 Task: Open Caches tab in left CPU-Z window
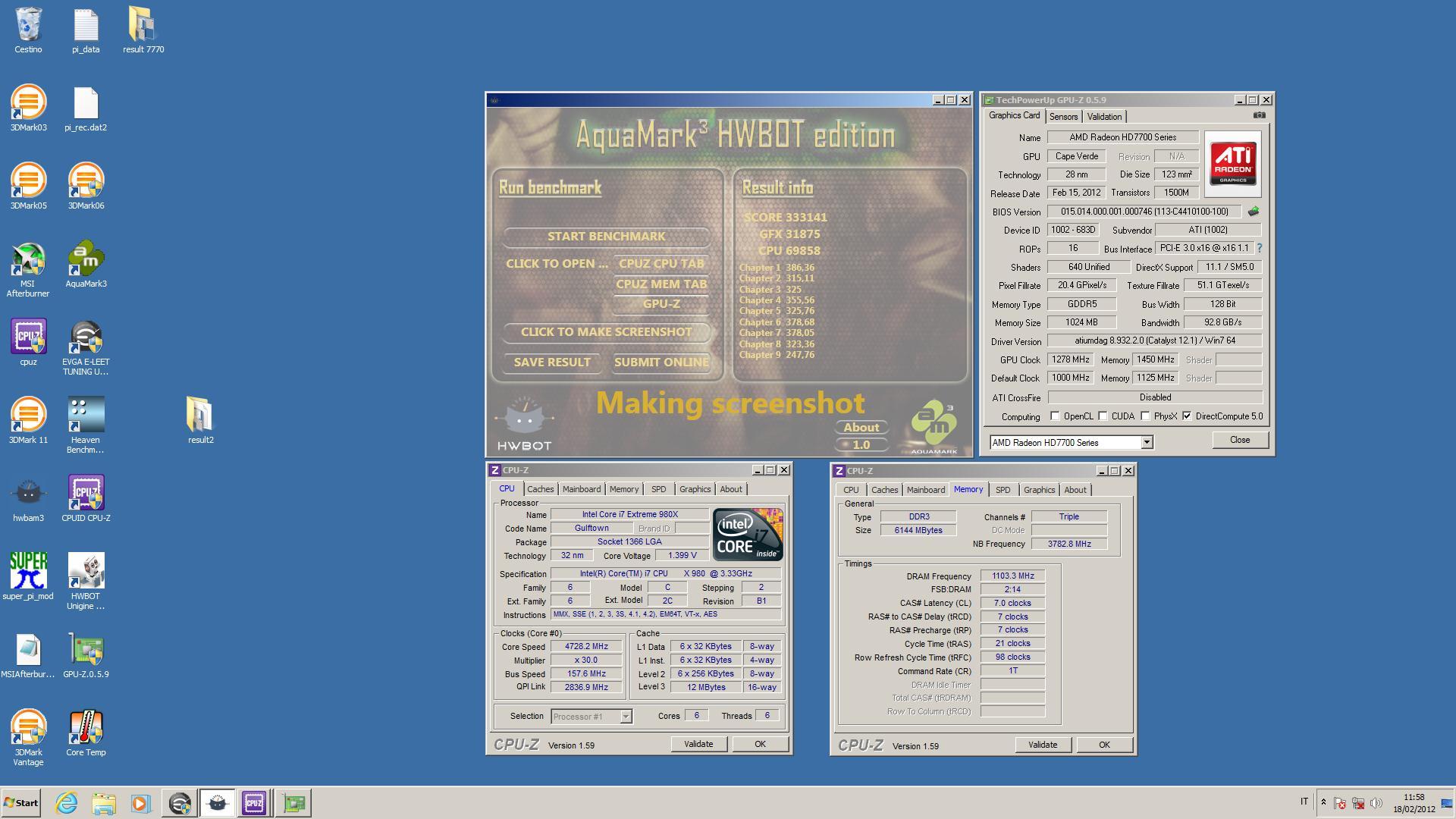[540, 490]
